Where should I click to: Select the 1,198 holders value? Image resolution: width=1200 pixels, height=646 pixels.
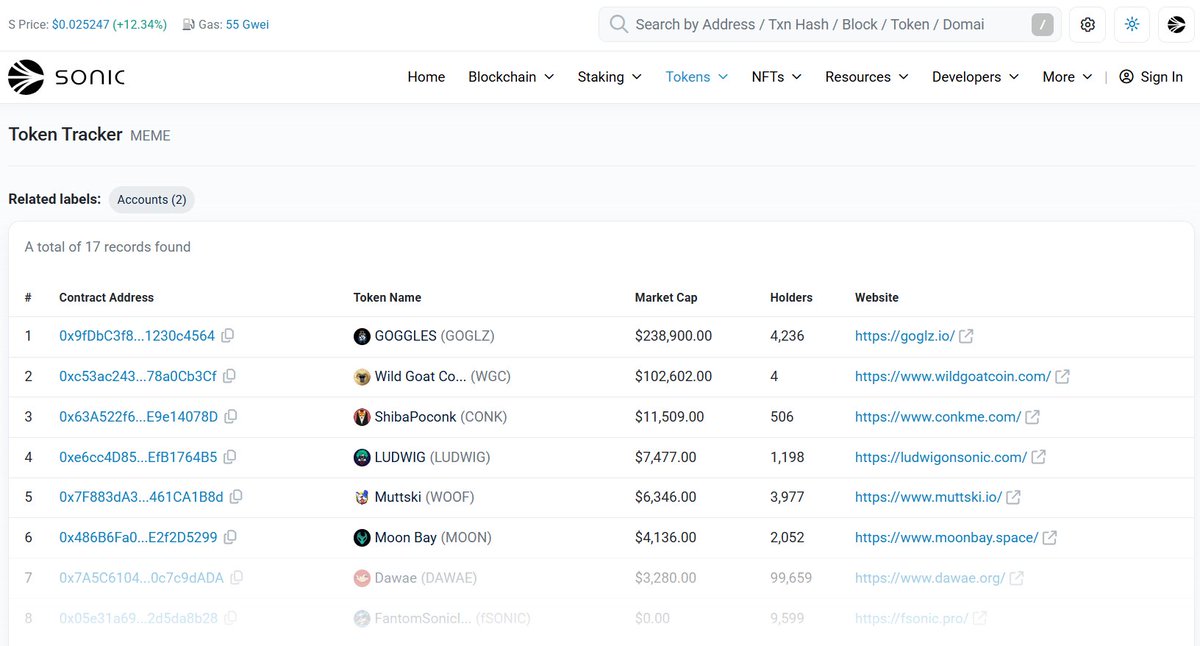coord(786,457)
